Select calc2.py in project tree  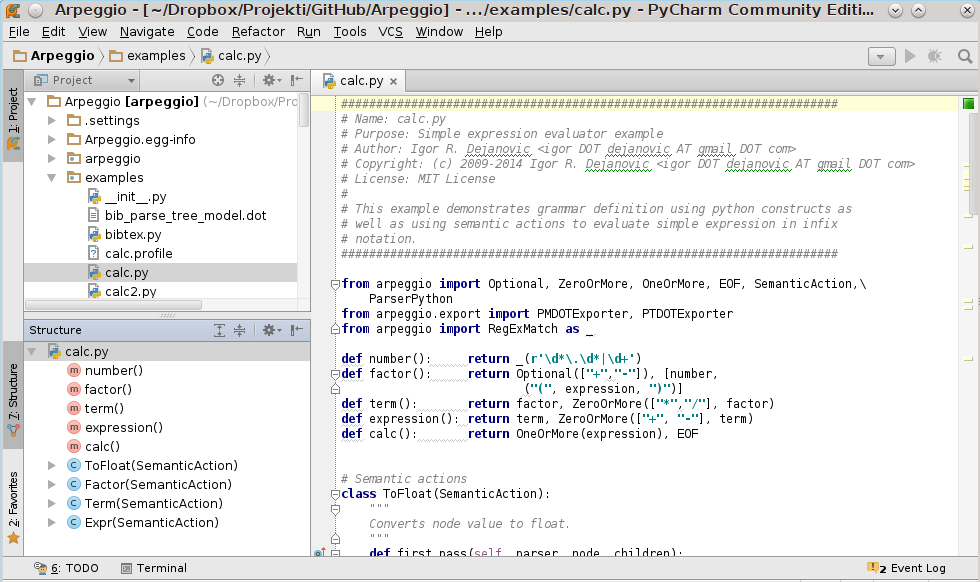[130, 291]
